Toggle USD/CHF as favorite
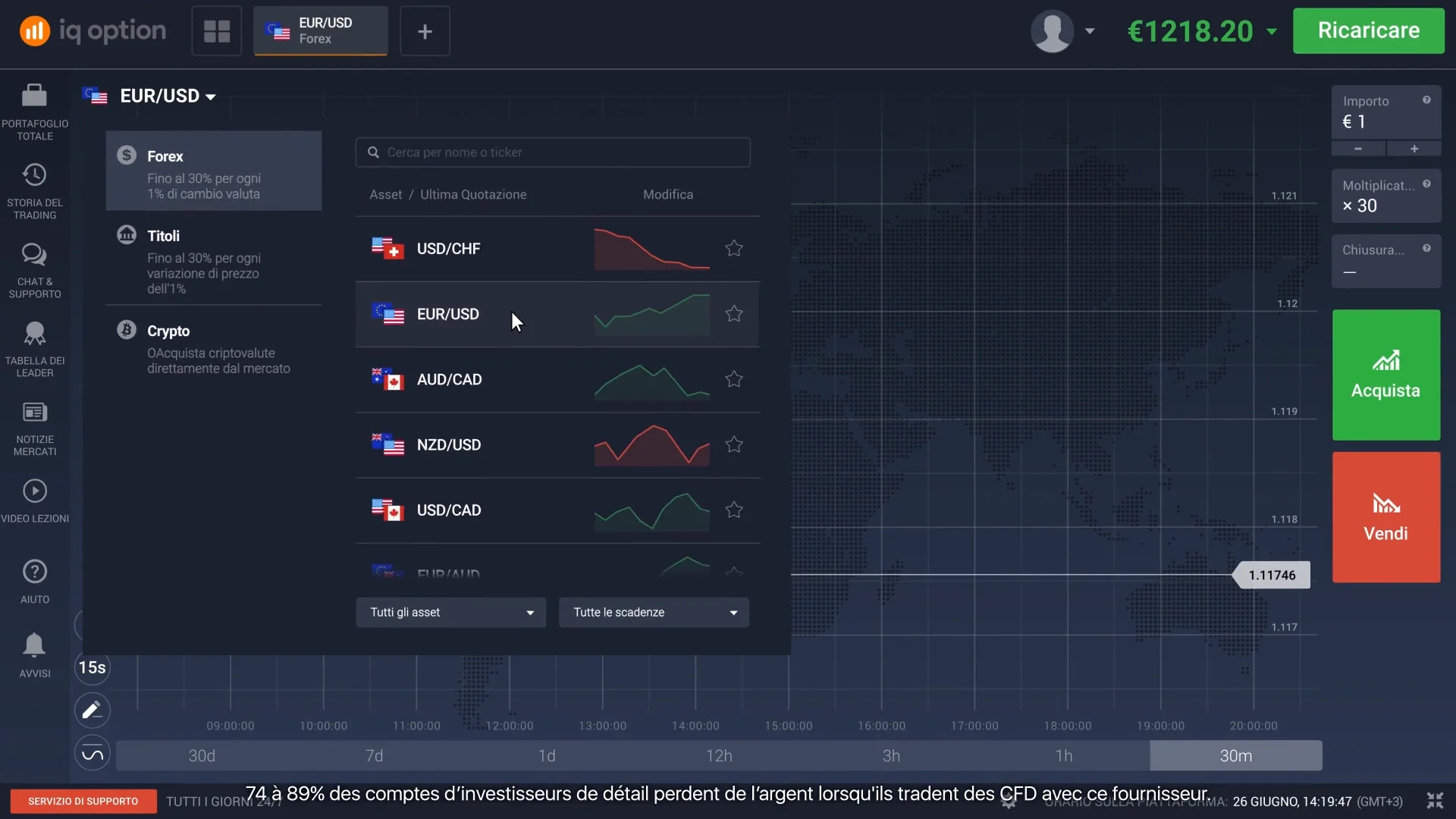This screenshot has width=1456, height=819. click(733, 248)
